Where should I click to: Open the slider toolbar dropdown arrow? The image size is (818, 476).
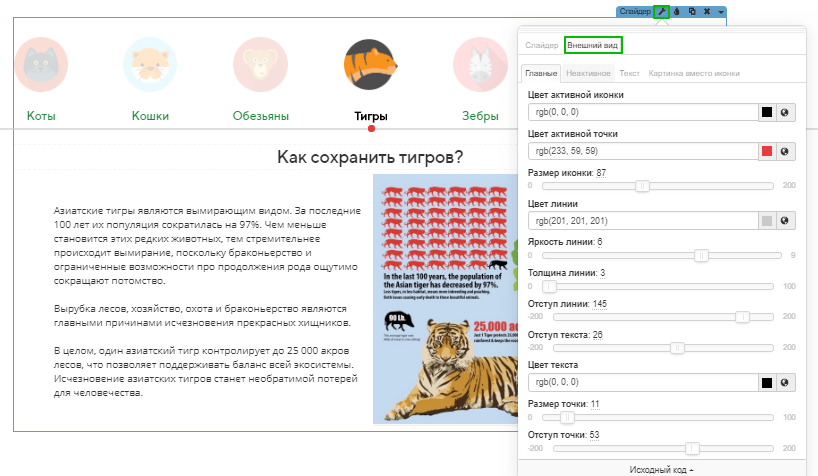point(721,11)
